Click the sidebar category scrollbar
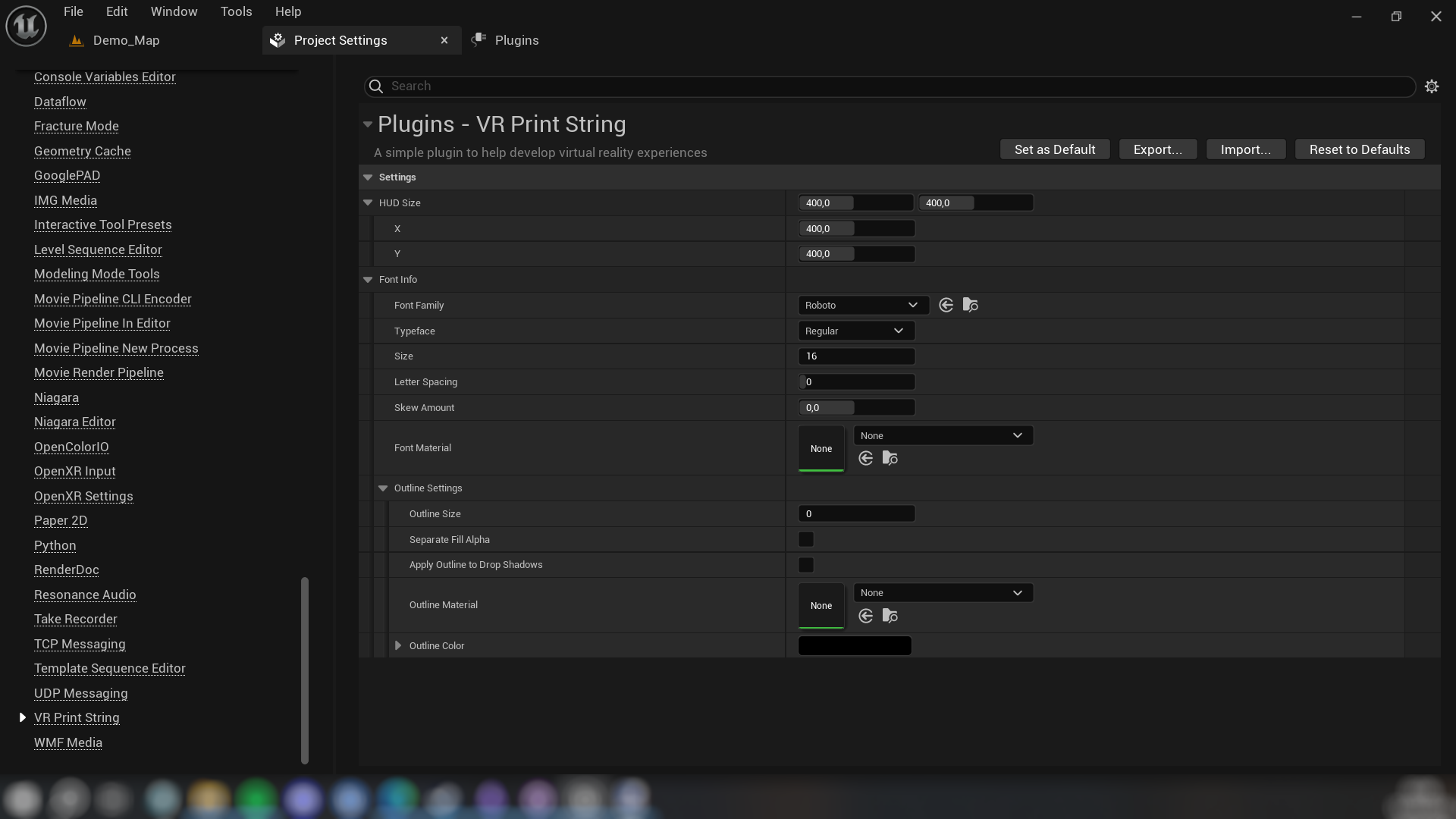 (305, 670)
